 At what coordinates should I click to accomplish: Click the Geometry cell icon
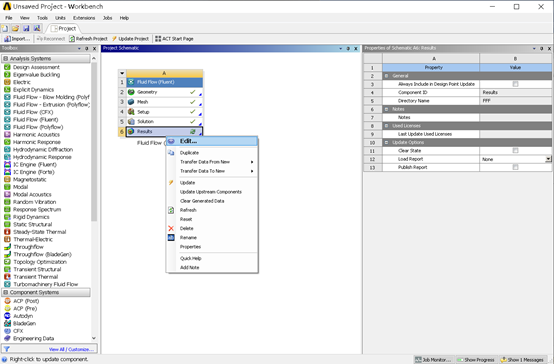pyautogui.click(x=131, y=92)
